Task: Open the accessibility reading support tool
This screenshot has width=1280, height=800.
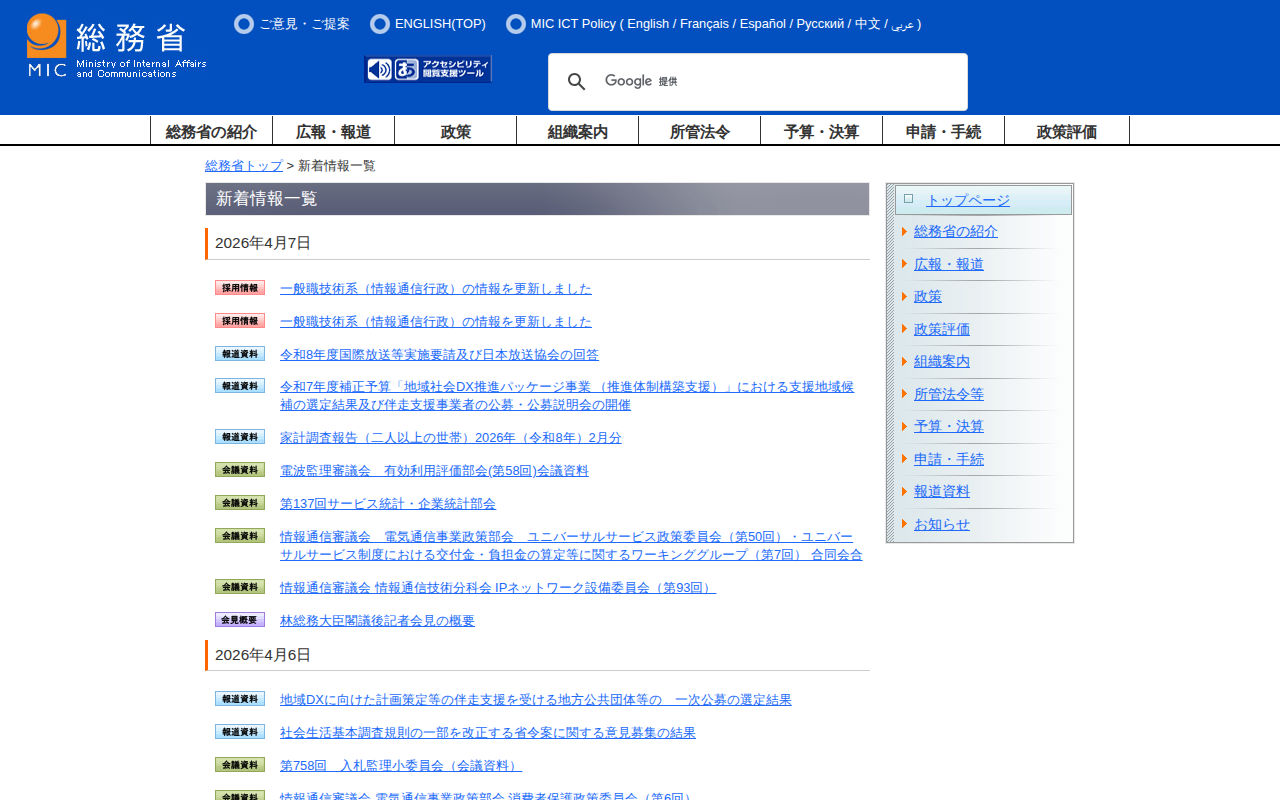Action: pos(428,69)
